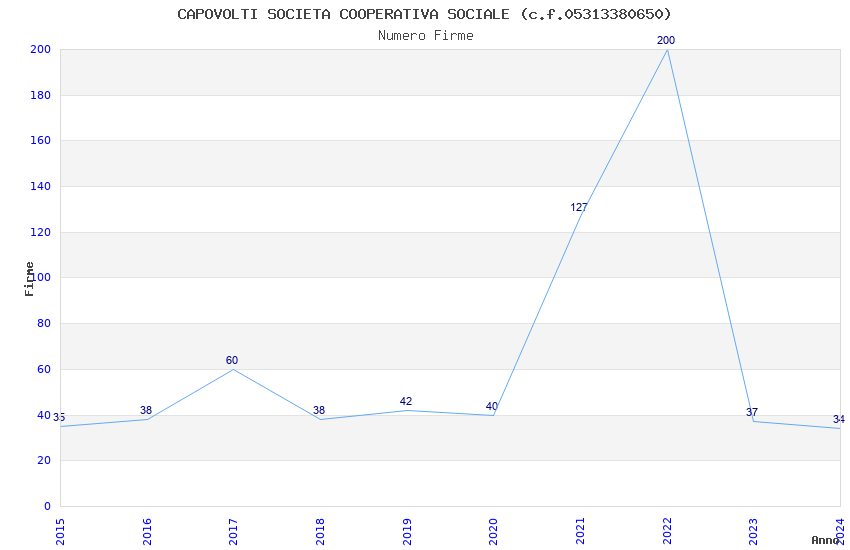Image resolution: width=850 pixels, height=550 pixels.
Task: Click the x-axis year 2023
Action: coord(754,532)
